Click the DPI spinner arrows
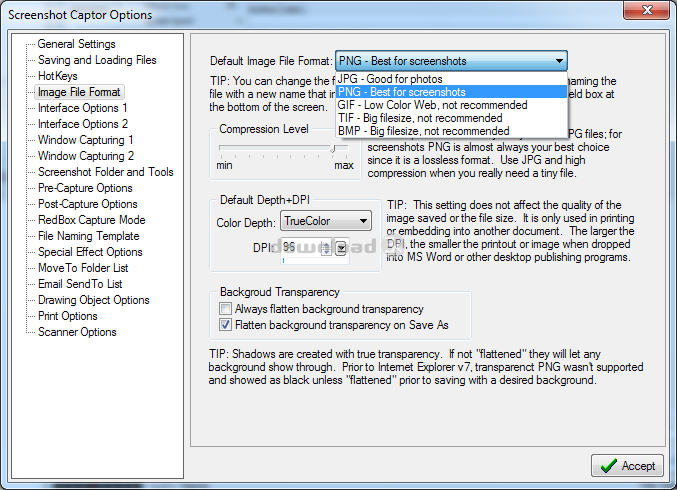The width and height of the screenshot is (677, 490). [x=326, y=248]
